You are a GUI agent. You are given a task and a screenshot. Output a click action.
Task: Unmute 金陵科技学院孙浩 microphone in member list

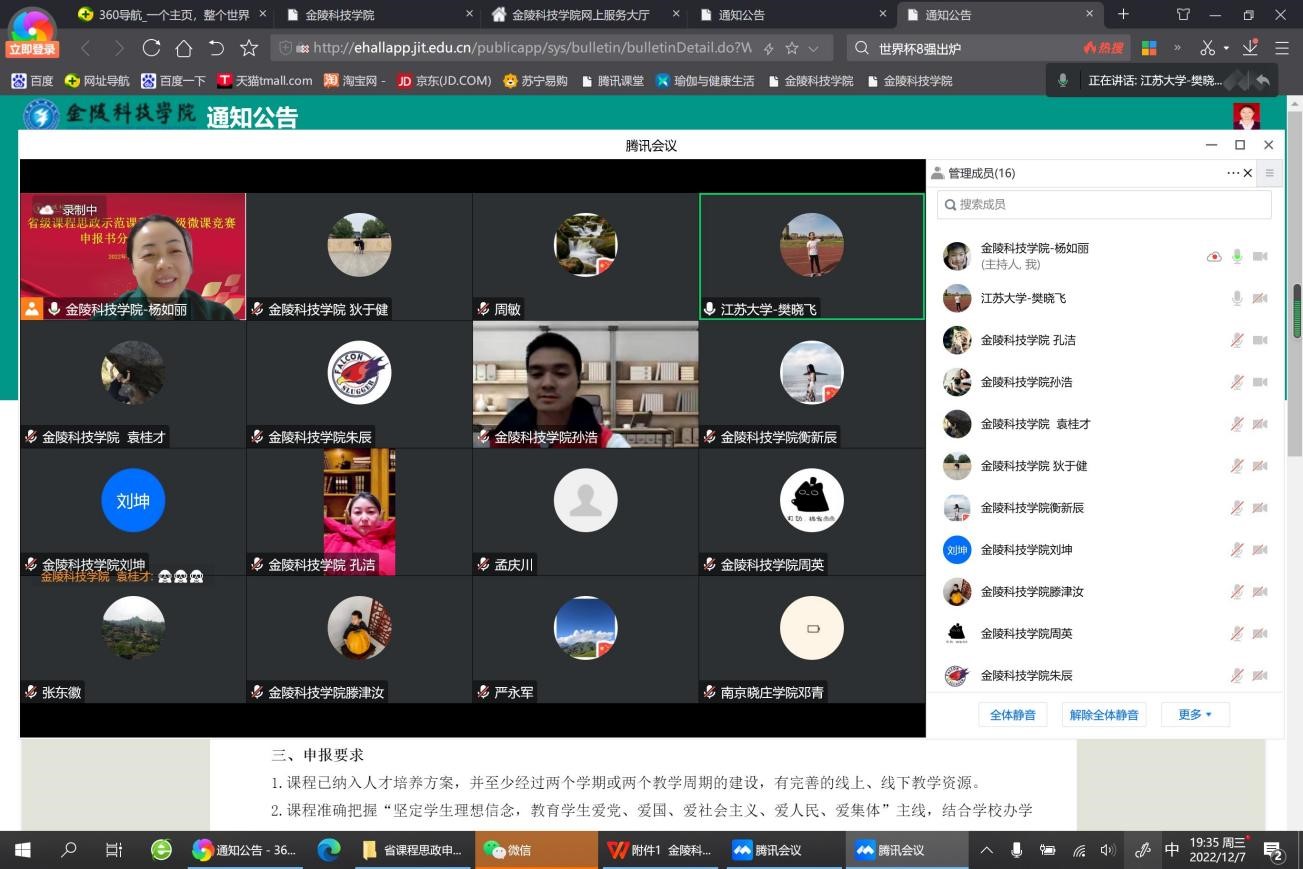(x=1237, y=383)
